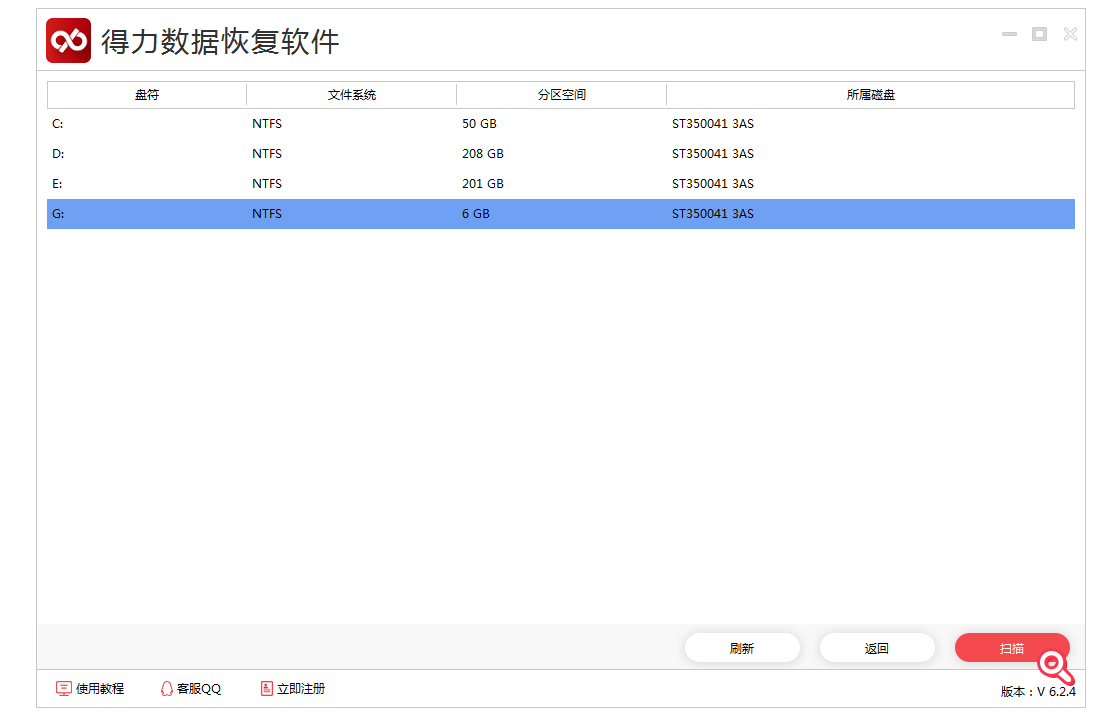
Task: Click the register form icon
Action: point(266,688)
